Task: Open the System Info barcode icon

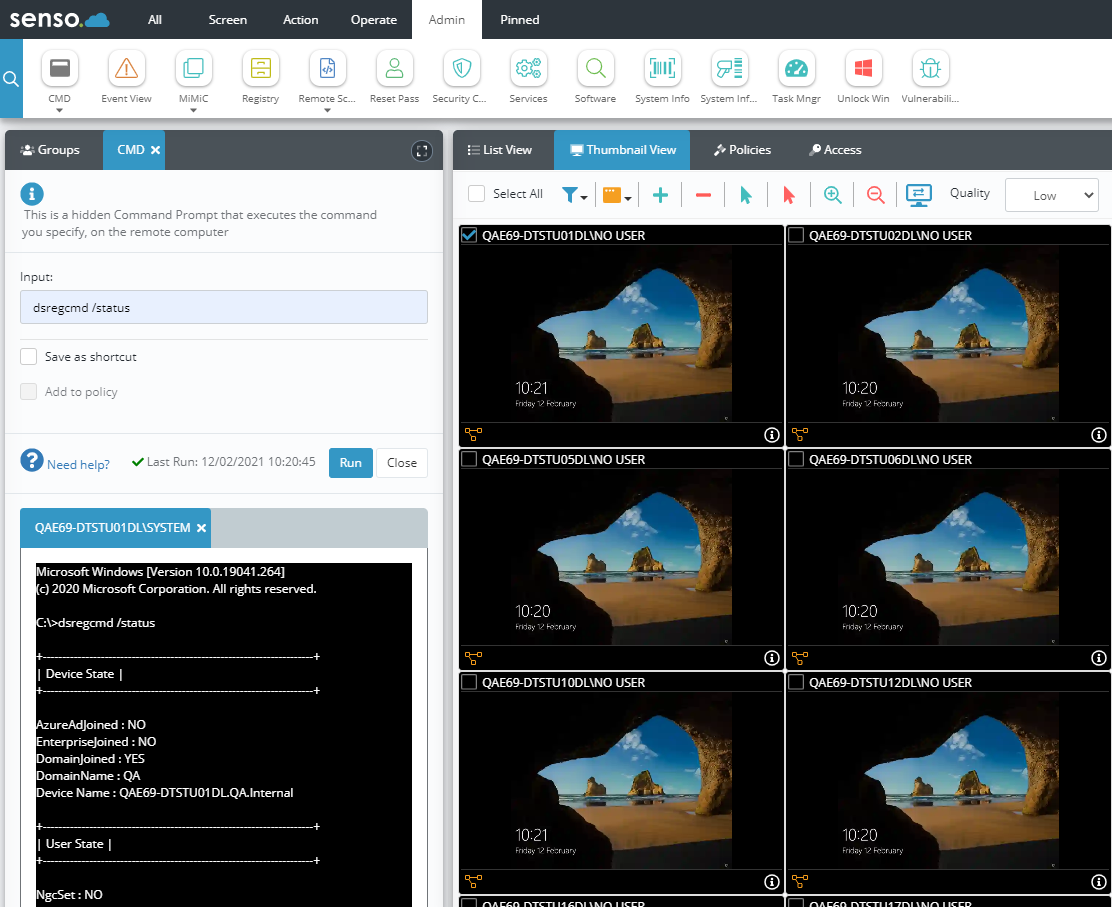Action: click(x=662, y=69)
